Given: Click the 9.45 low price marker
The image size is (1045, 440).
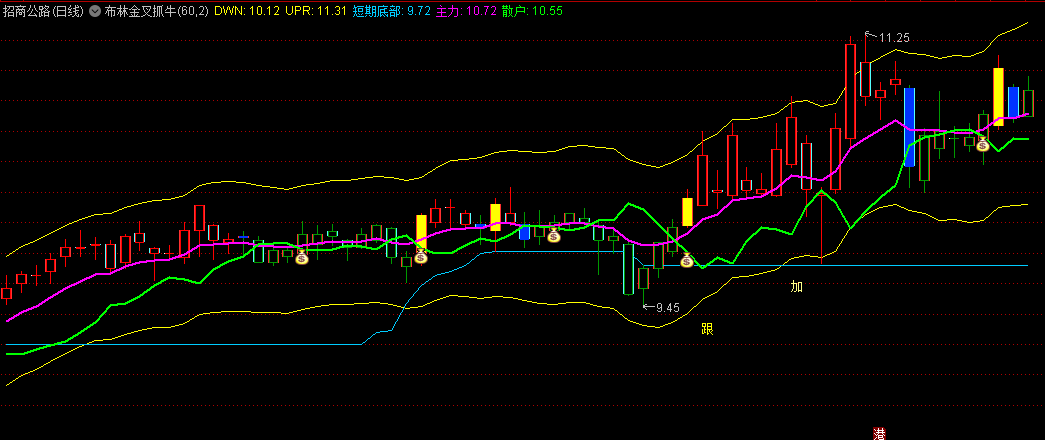Looking at the screenshot, I should 661,307.
